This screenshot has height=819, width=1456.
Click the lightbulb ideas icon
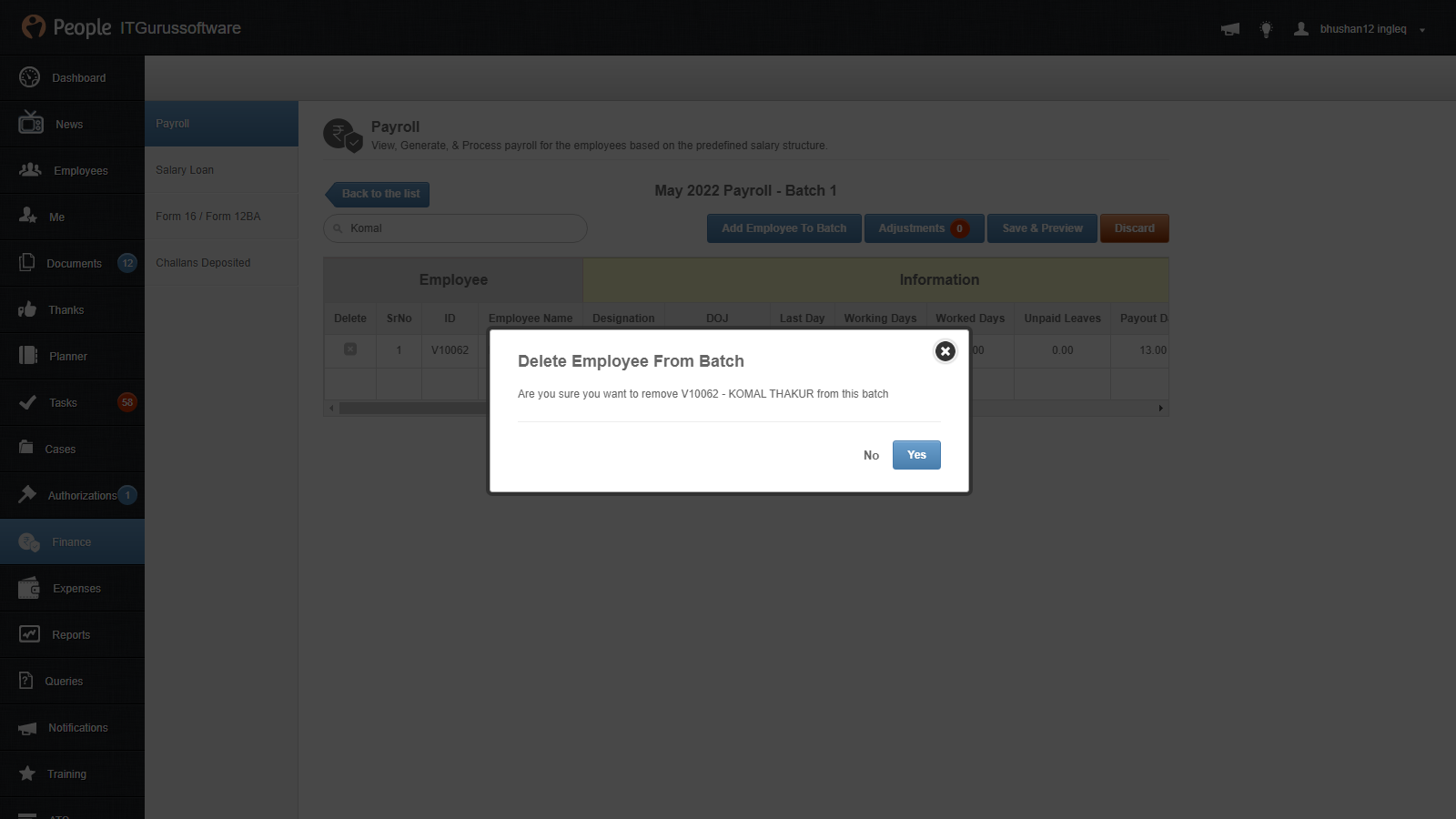pyautogui.click(x=1266, y=29)
